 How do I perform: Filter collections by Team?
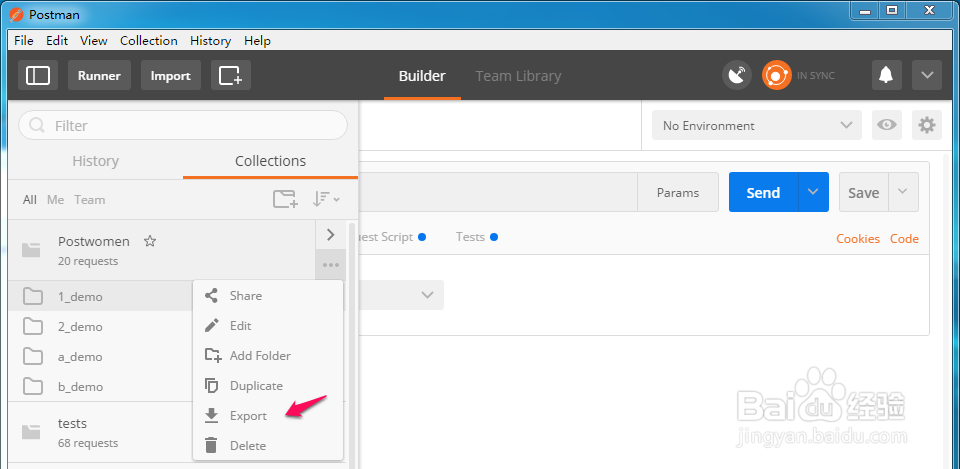point(89,200)
